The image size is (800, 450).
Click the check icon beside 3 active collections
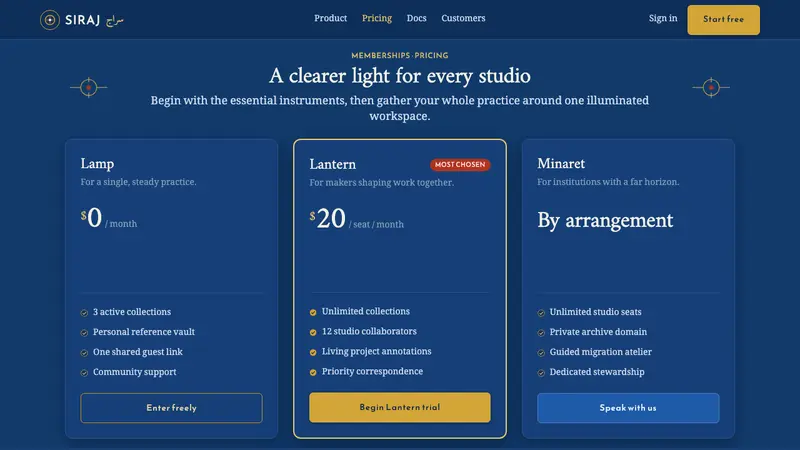(84, 313)
